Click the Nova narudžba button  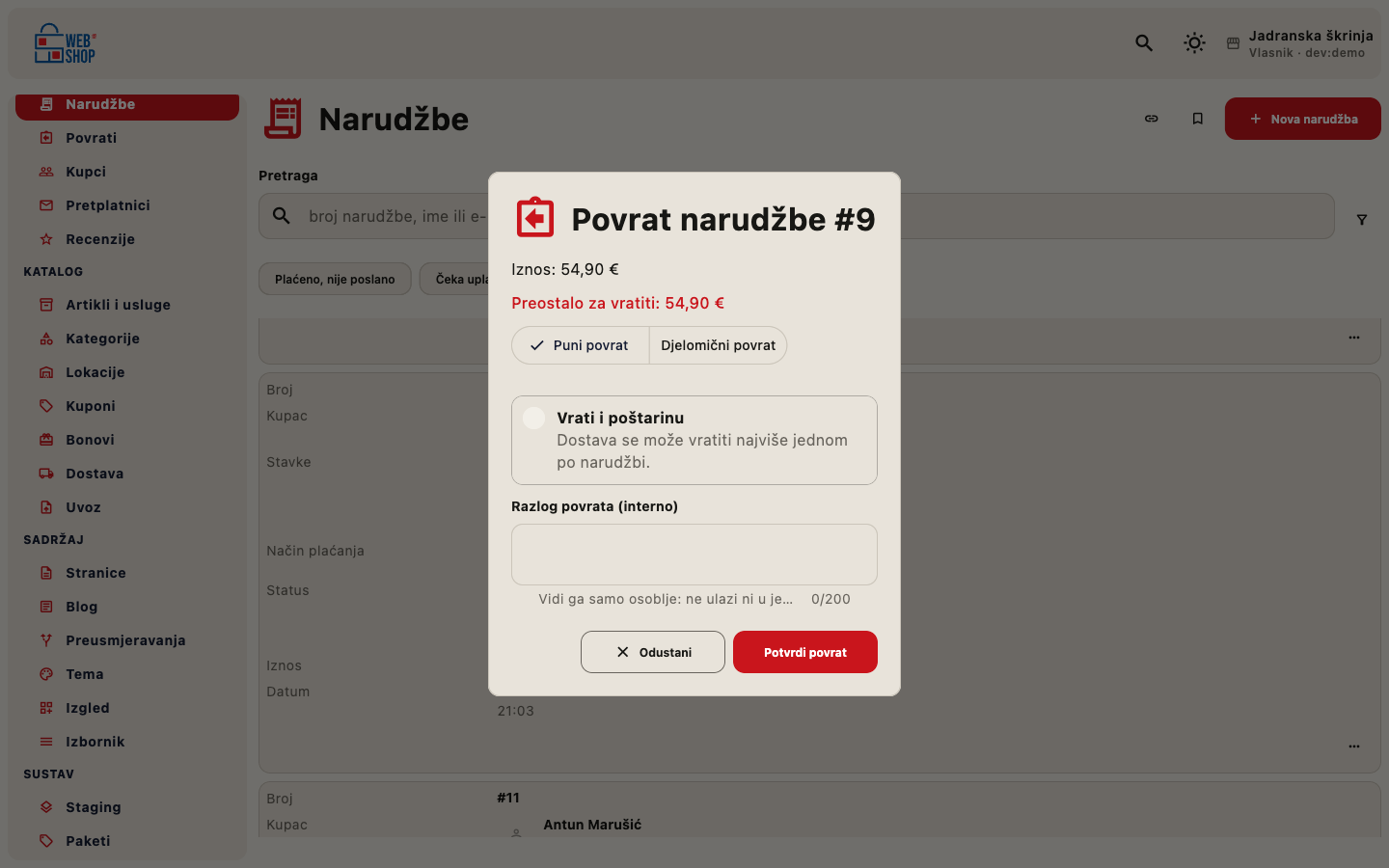pos(1303,119)
